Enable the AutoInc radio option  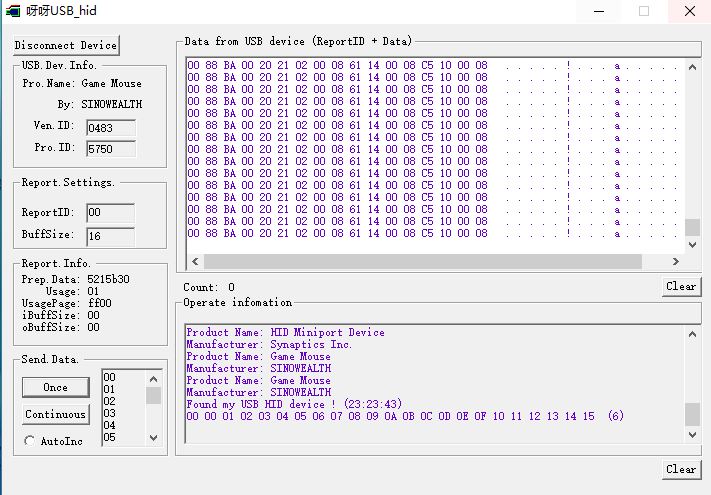coord(30,441)
